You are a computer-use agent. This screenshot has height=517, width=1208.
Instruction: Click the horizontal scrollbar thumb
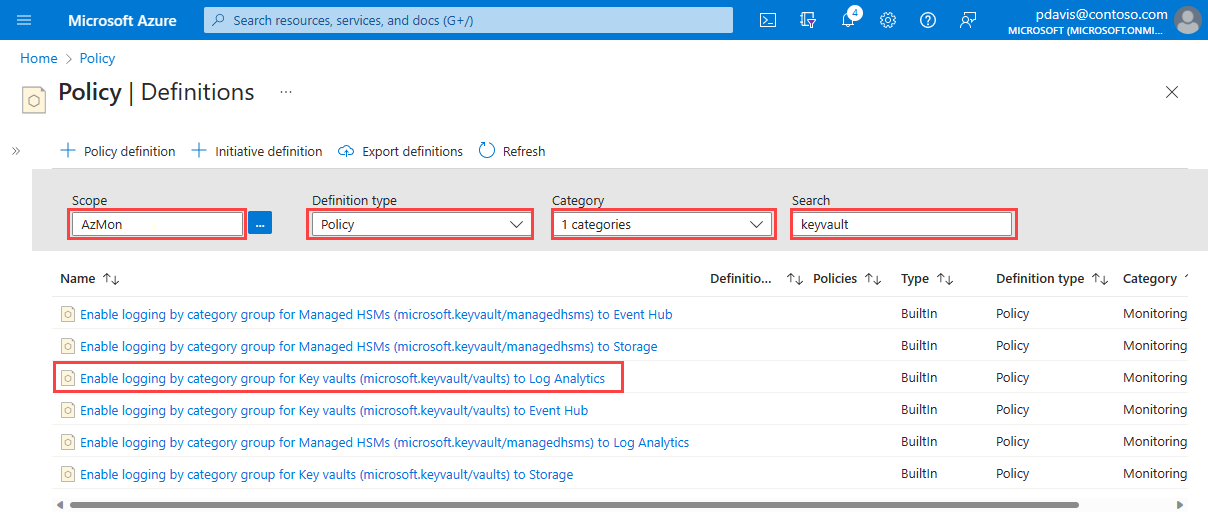click(574, 505)
